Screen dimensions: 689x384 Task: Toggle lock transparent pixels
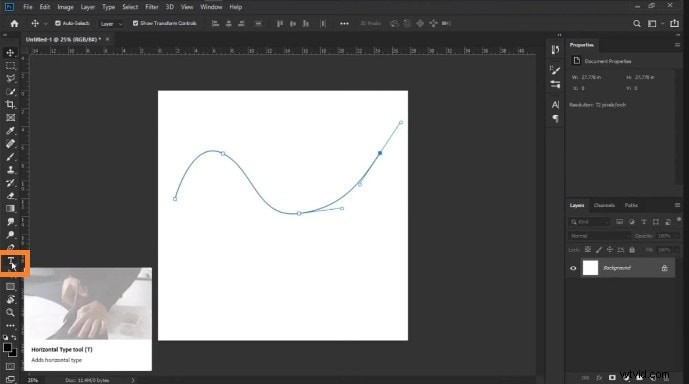point(587,250)
